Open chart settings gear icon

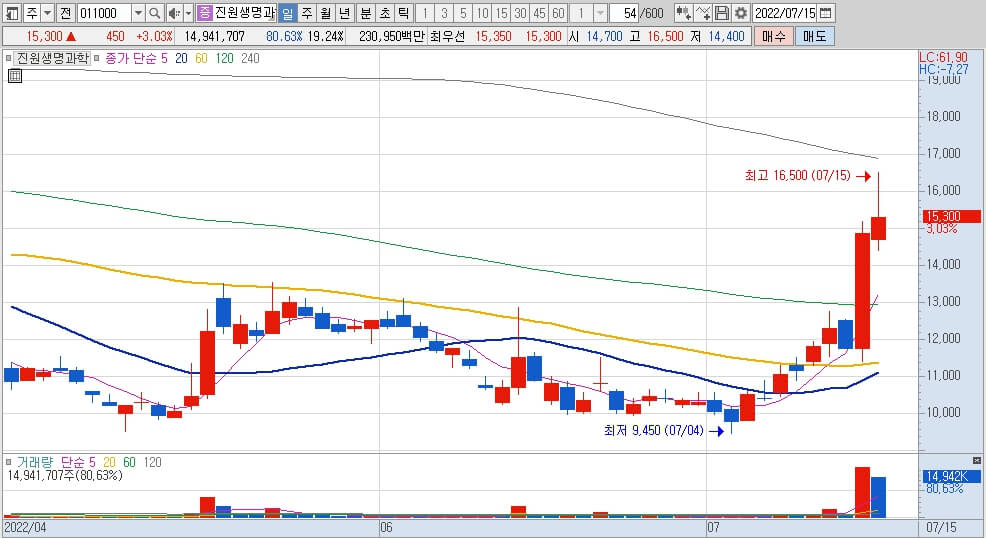[x=741, y=13]
